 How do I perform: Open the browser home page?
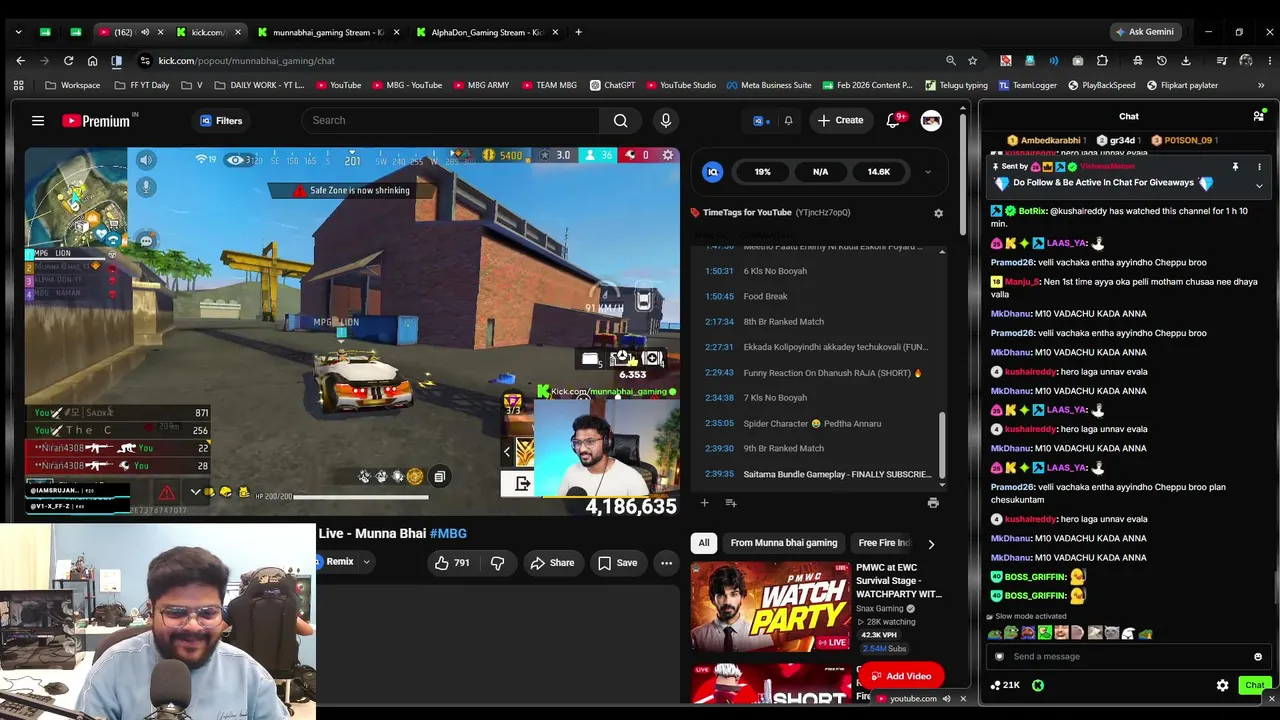point(92,61)
